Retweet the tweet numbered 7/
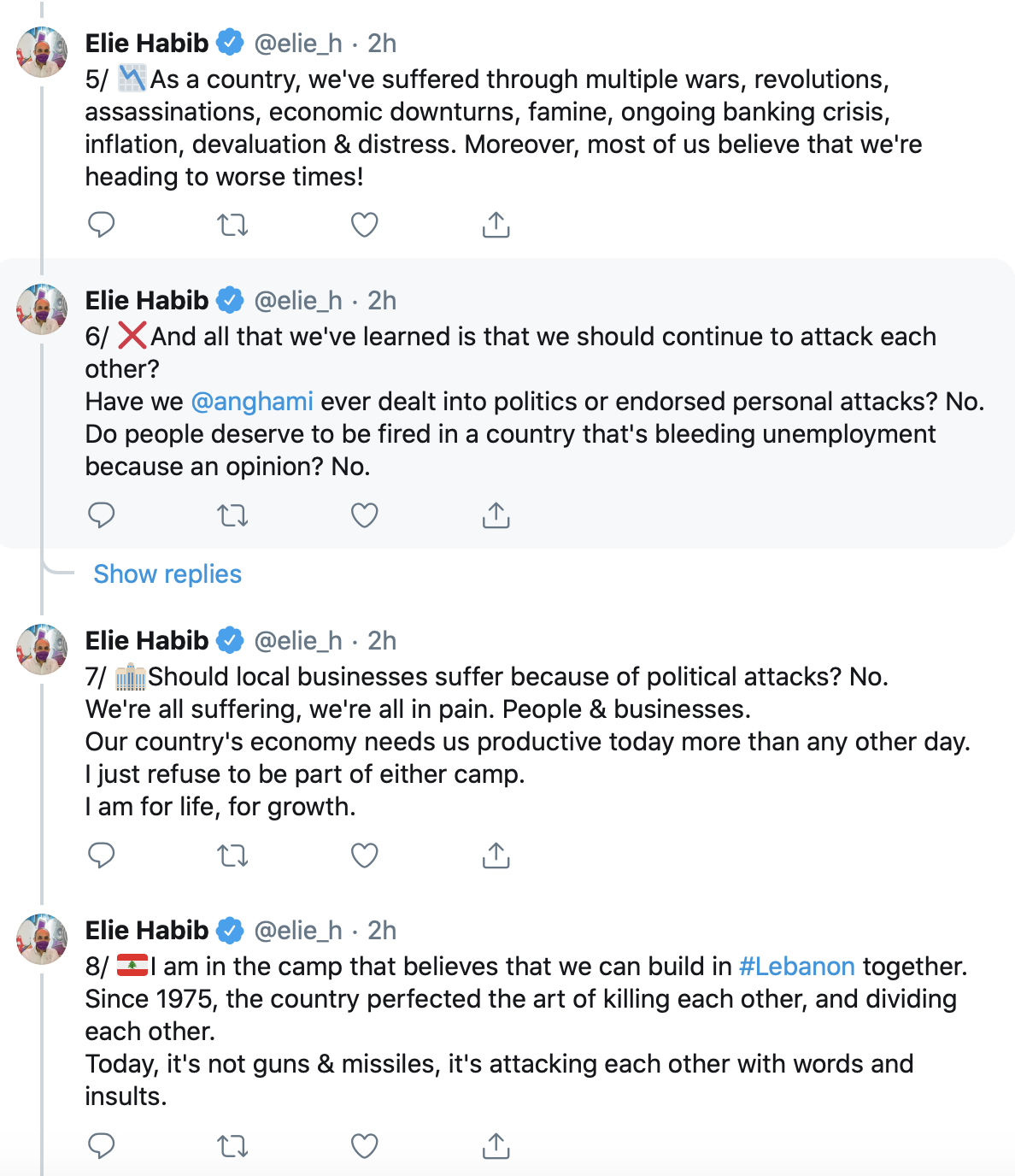 coord(232,856)
